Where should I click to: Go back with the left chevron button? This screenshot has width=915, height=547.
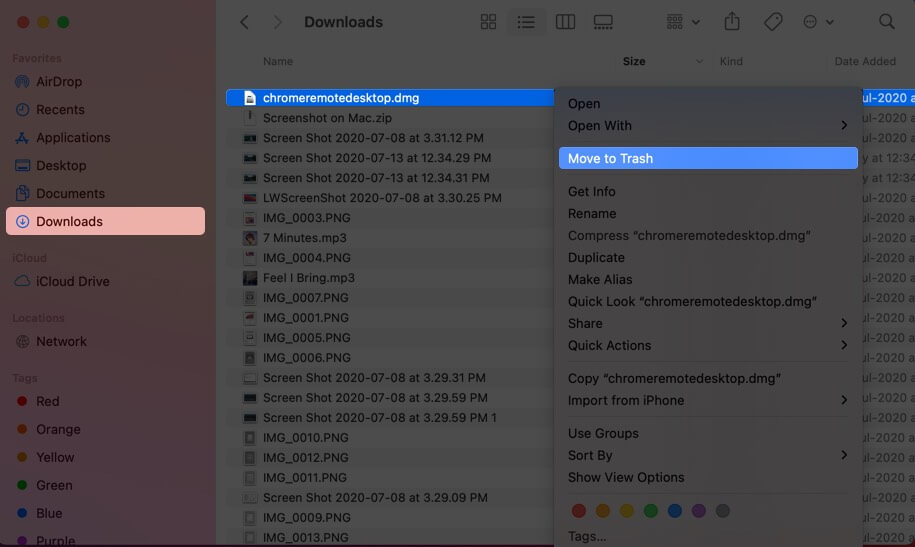244,22
